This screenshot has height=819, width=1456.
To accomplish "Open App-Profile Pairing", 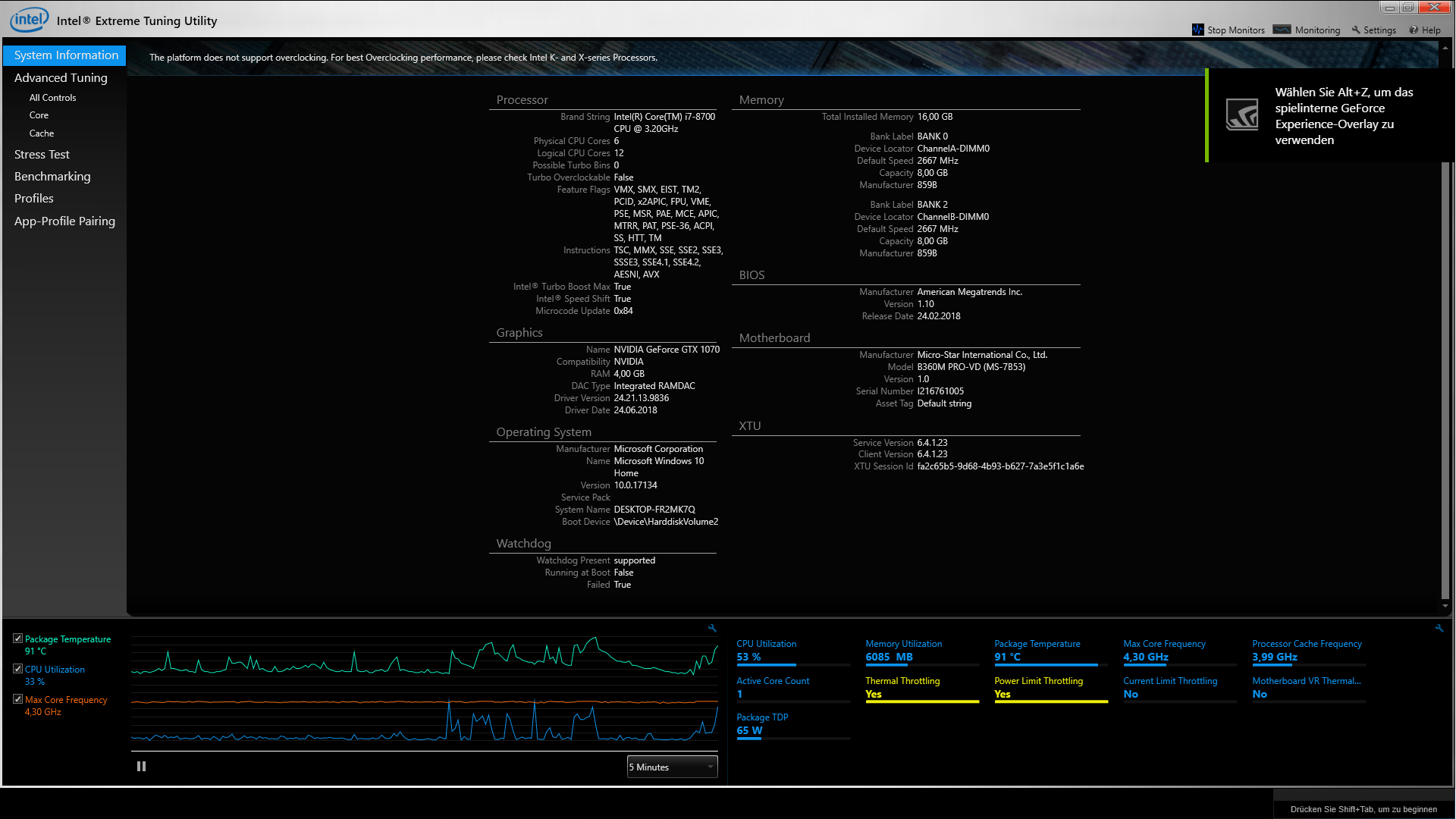I will pos(64,221).
